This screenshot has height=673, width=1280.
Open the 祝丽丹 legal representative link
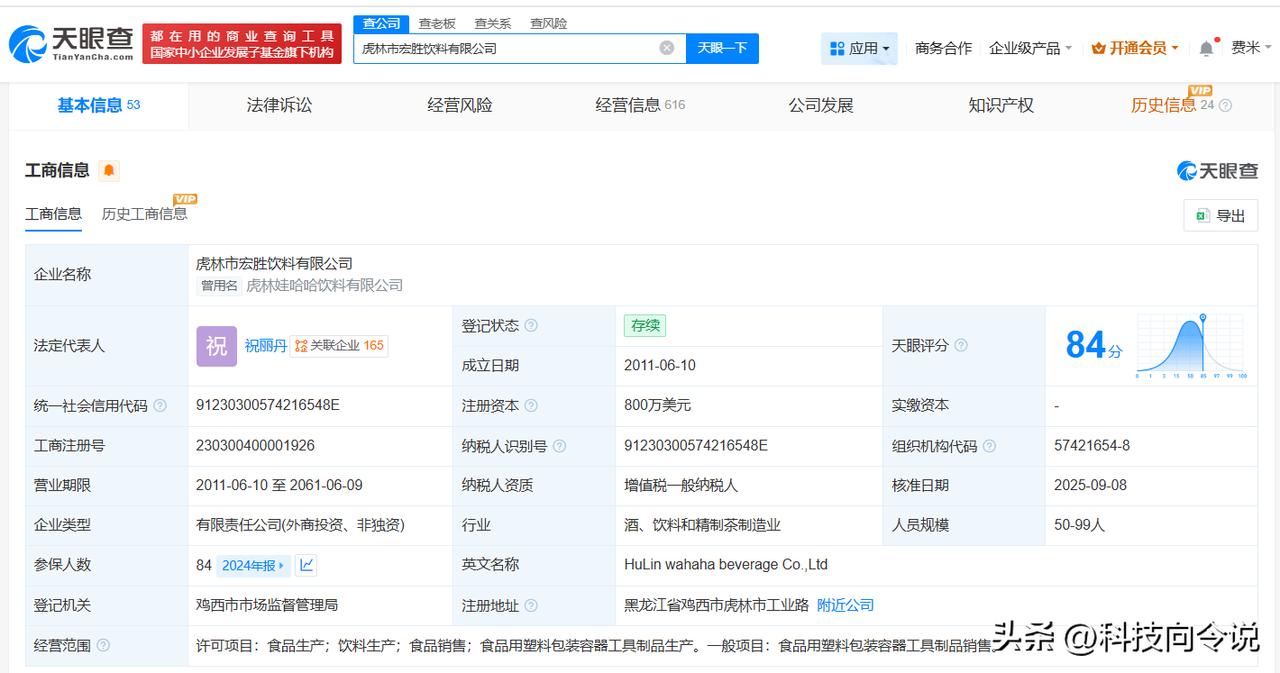coord(266,346)
